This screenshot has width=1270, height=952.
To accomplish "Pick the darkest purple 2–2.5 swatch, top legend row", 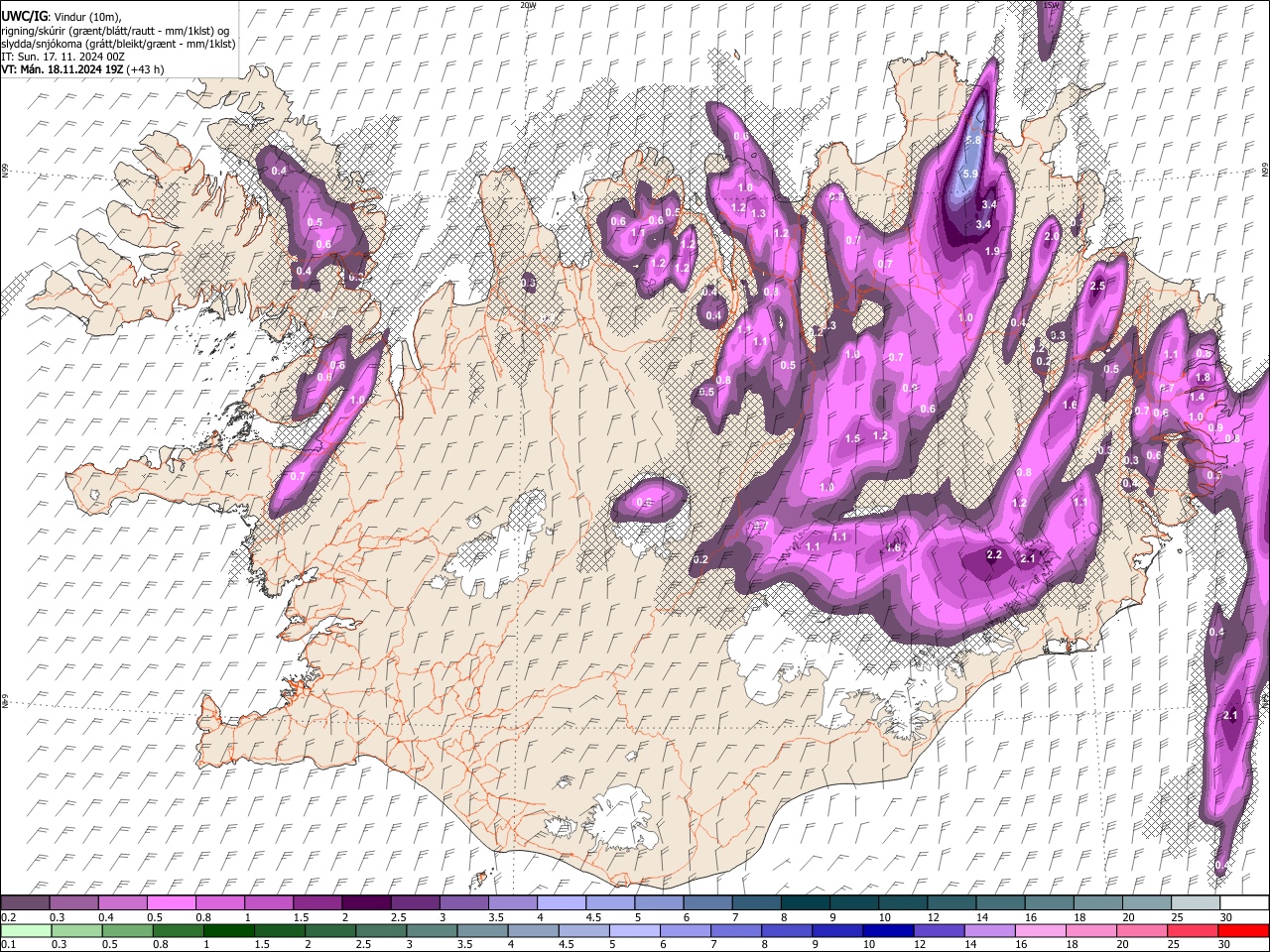I will [x=365, y=902].
